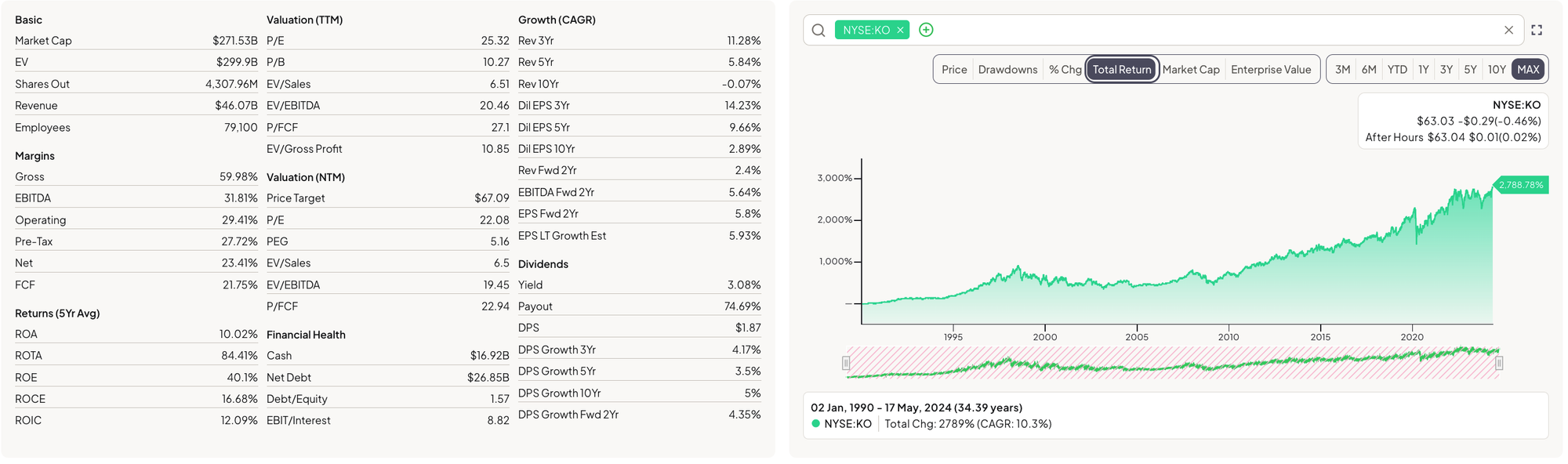Switch chart to Market Cap
1568x464 pixels.
[x=1190, y=70]
